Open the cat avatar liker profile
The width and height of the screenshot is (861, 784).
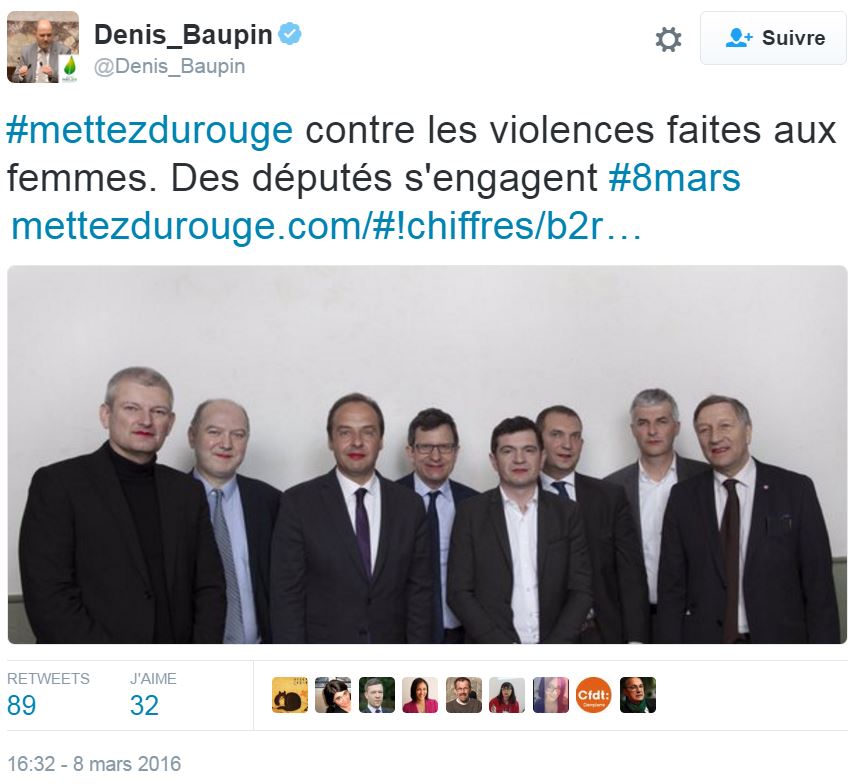click(x=290, y=695)
